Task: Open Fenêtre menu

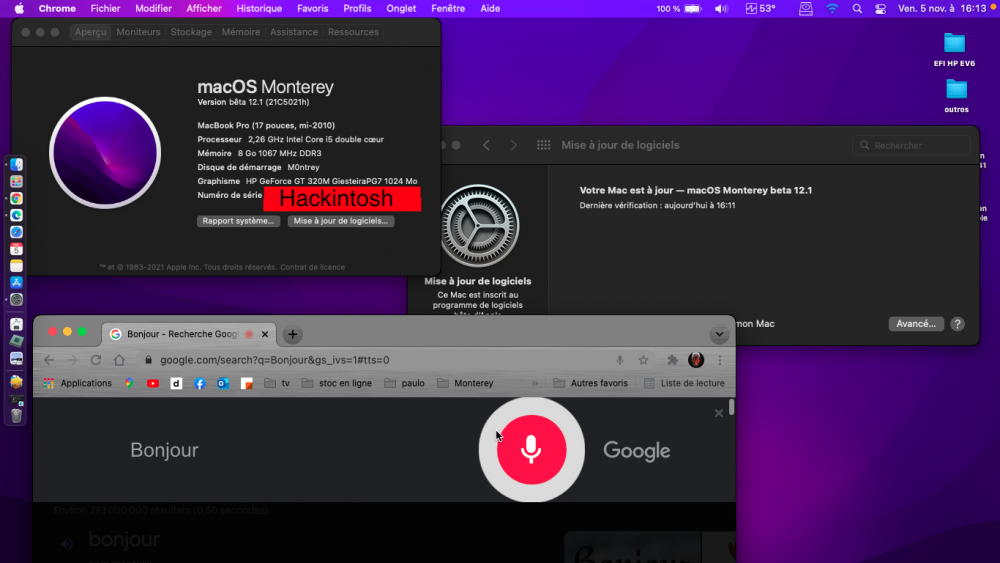Action: pos(448,8)
